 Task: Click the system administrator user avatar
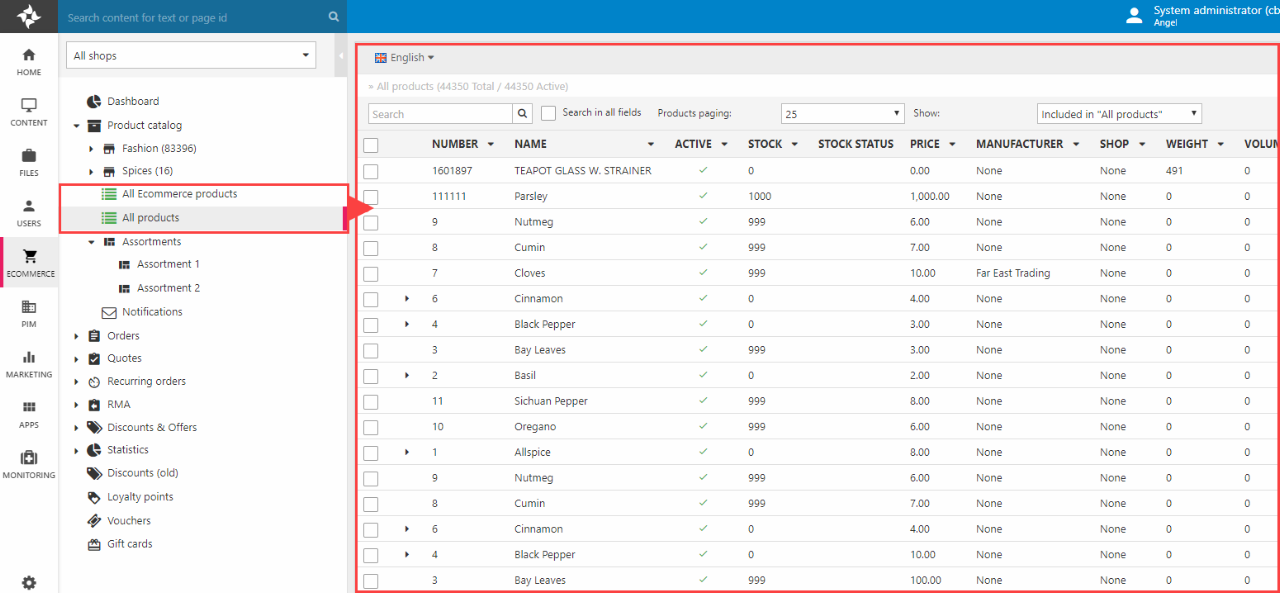(1134, 15)
